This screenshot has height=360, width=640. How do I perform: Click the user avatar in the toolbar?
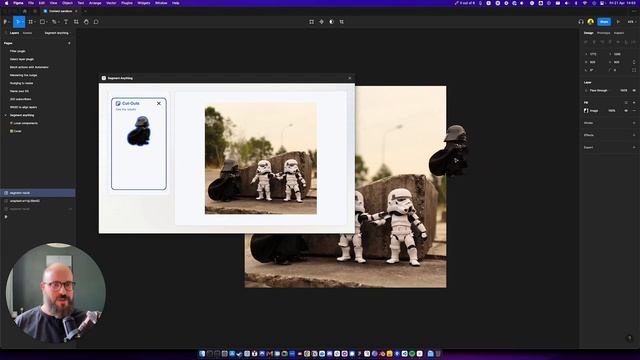[591, 22]
